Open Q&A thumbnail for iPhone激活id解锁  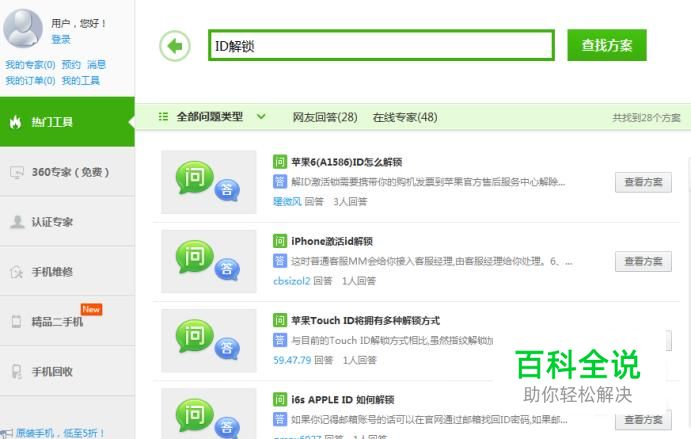209,261
